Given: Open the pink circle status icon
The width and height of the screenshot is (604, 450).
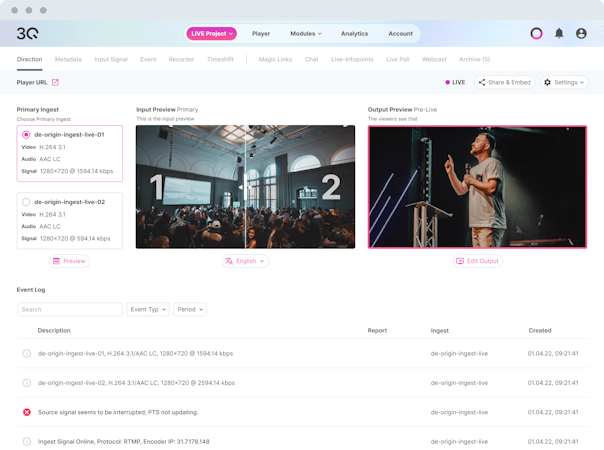Looking at the screenshot, I should pyautogui.click(x=536, y=34).
